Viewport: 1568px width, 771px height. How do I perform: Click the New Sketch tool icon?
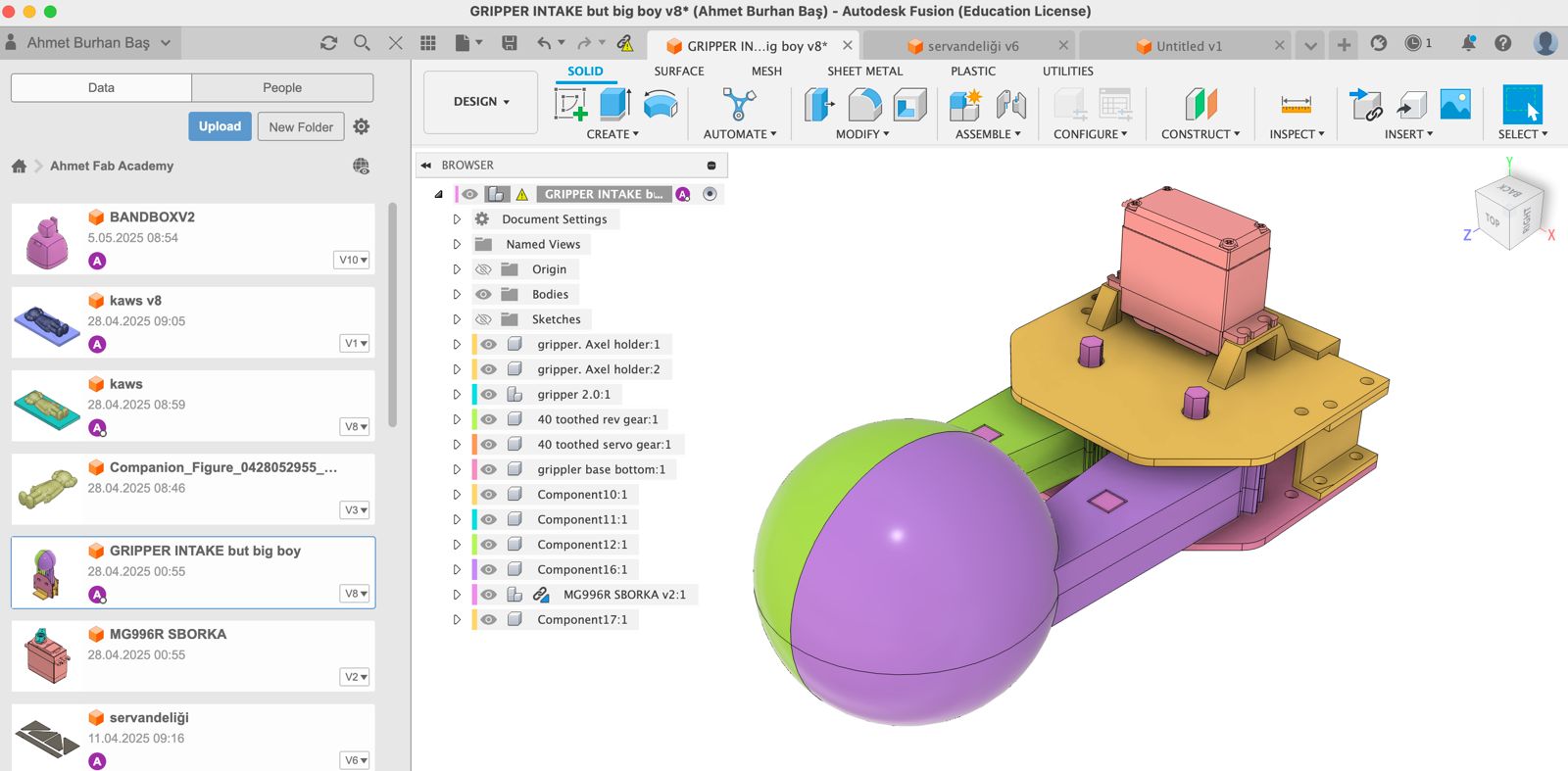point(570,104)
